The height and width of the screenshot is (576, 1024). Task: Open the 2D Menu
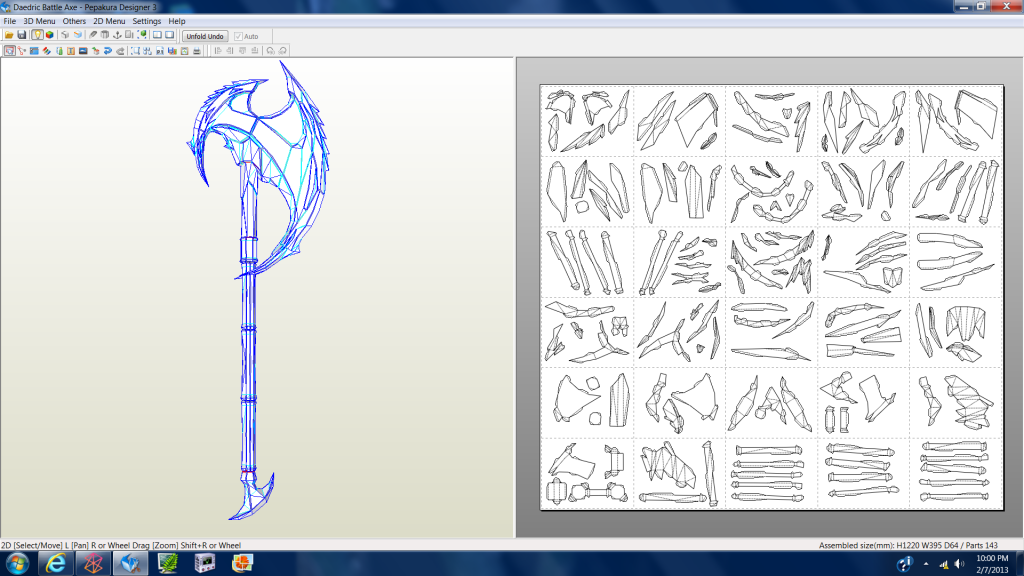point(109,21)
